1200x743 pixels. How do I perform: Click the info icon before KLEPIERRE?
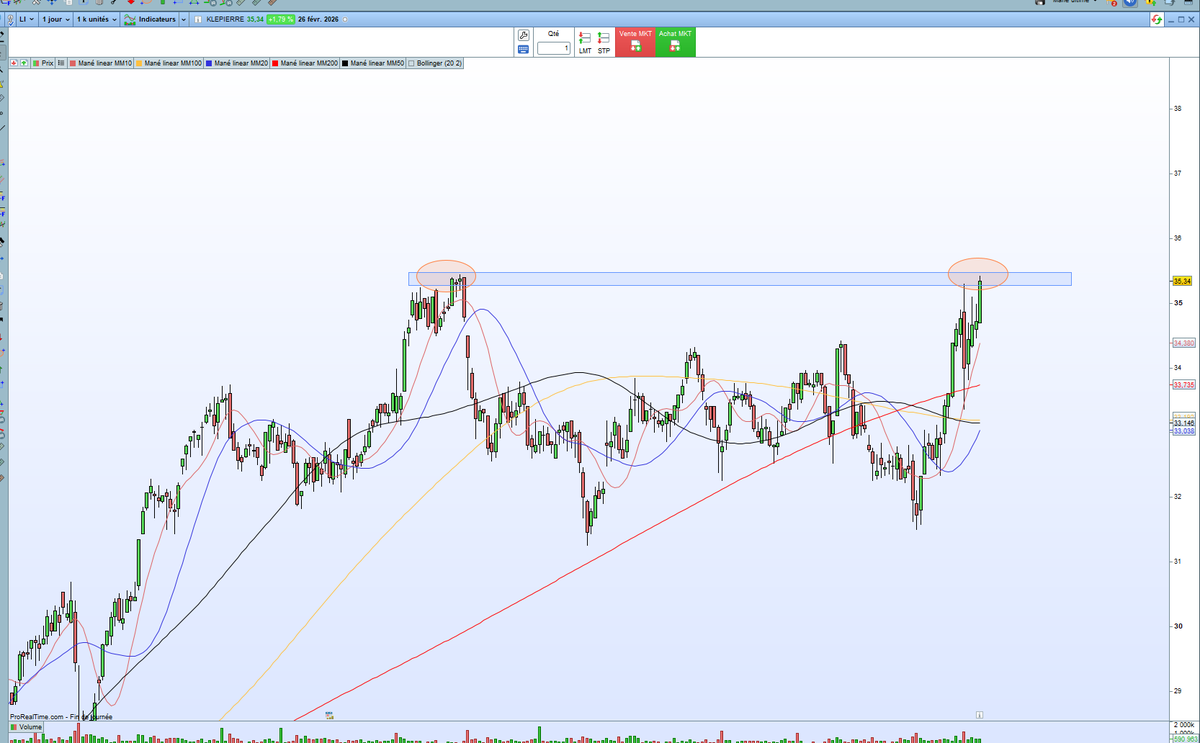[x=198, y=19]
